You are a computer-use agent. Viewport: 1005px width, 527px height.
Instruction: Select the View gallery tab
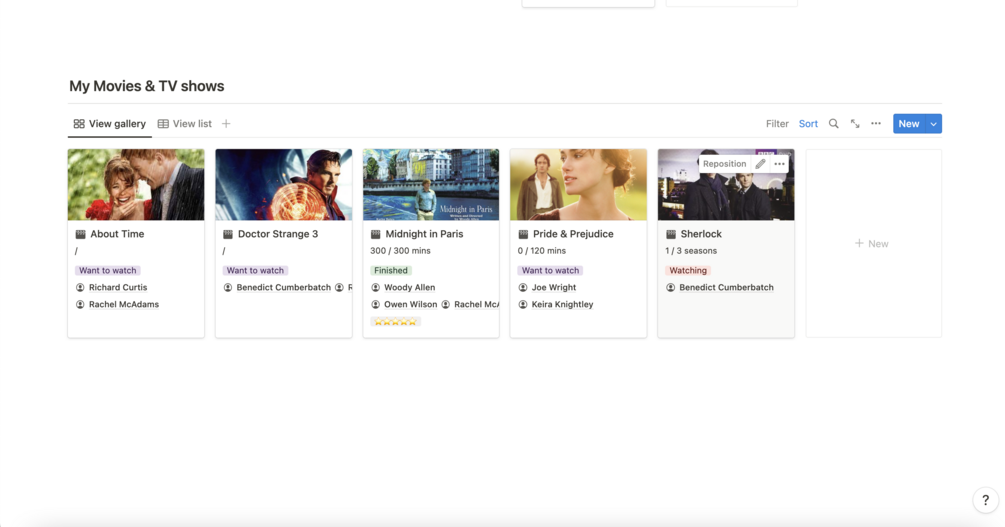click(x=110, y=124)
